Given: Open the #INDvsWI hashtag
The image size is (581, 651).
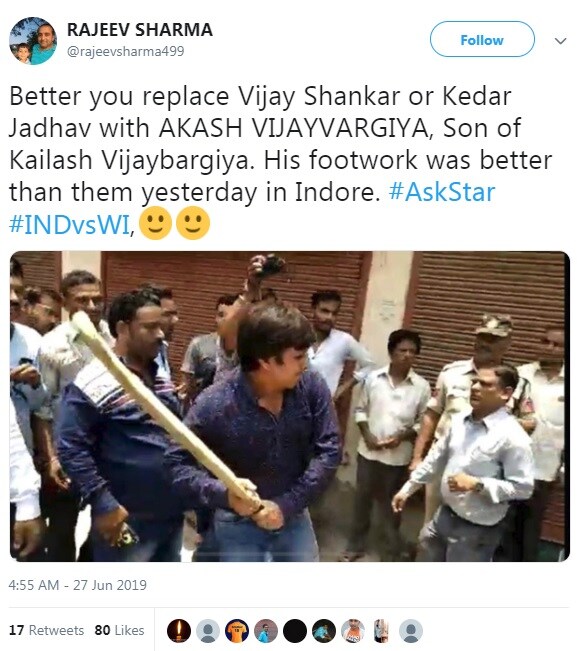Looking at the screenshot, I should pos(70,225).
